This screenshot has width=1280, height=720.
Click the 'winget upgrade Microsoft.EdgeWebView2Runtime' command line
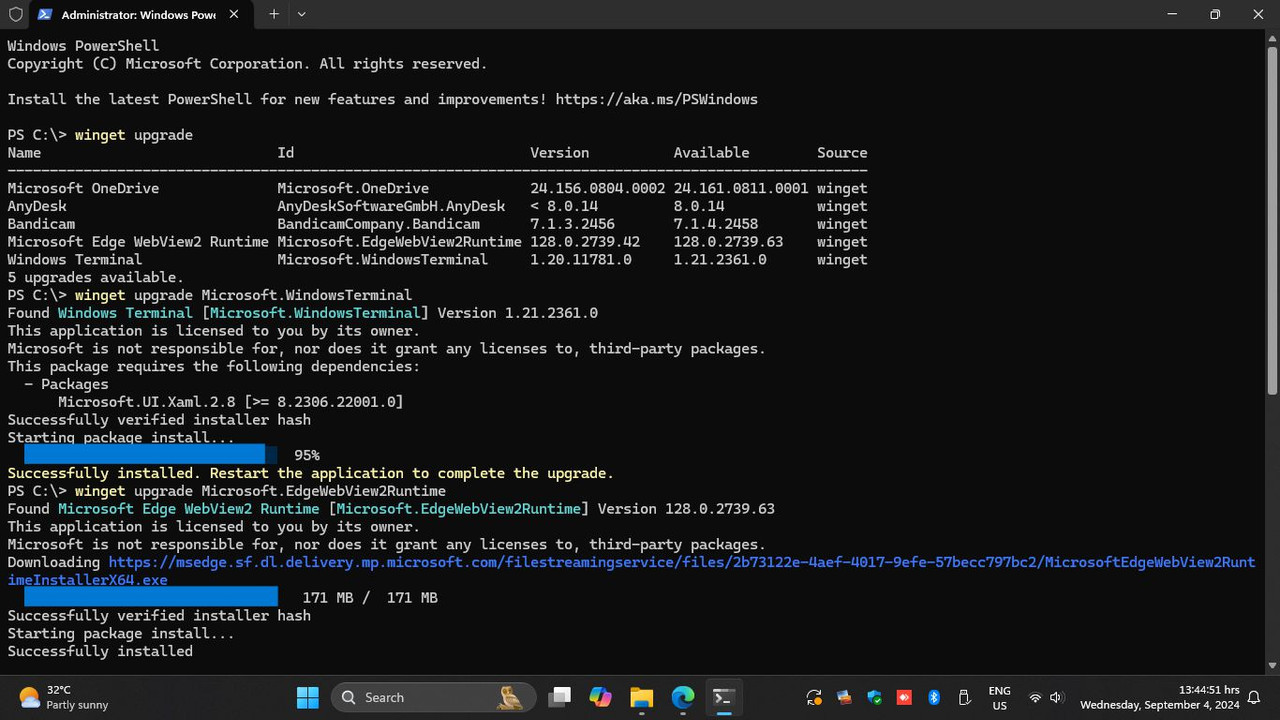260,491
